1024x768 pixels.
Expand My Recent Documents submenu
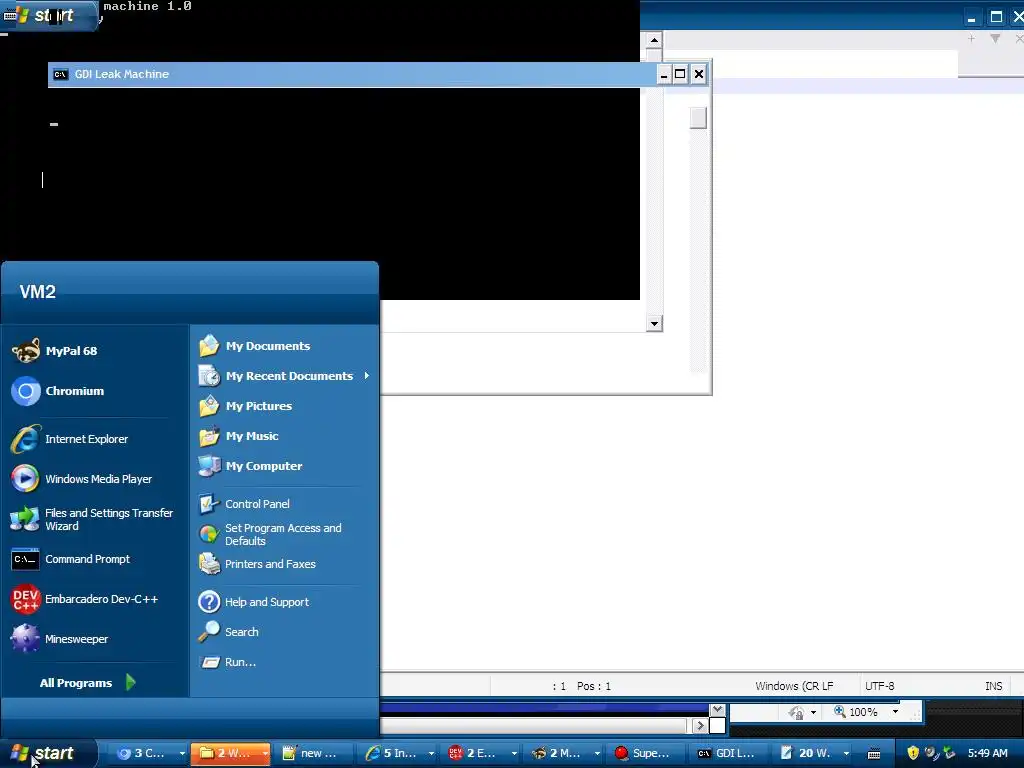click(285, 376)
